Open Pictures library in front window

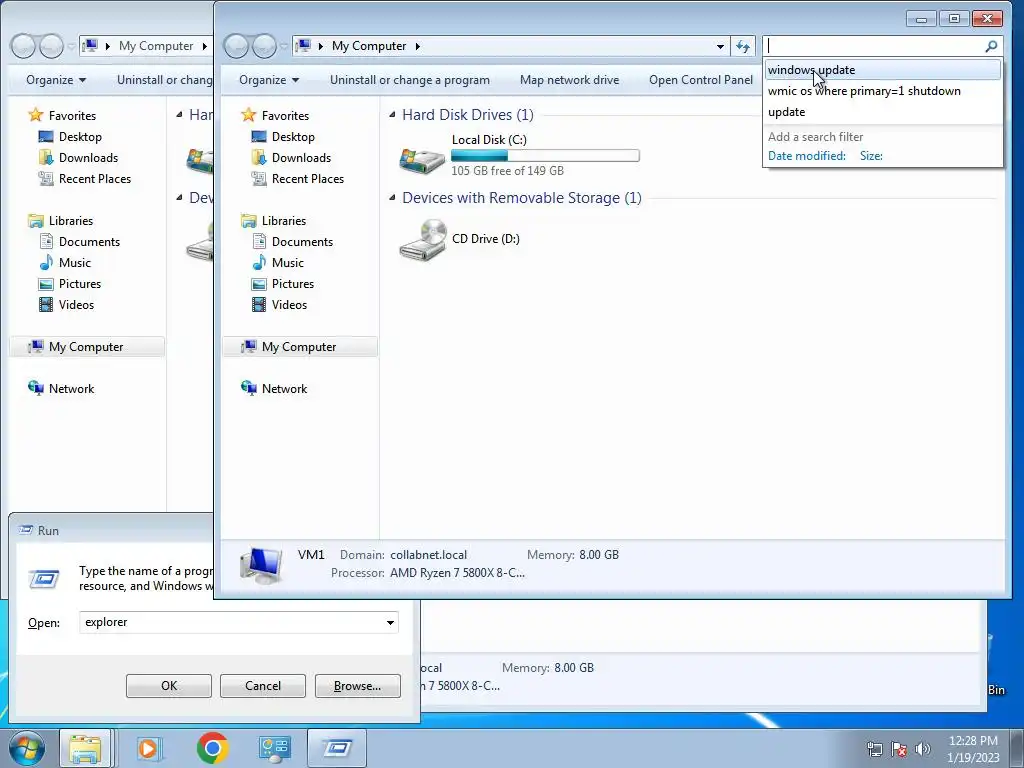(293, 283)
